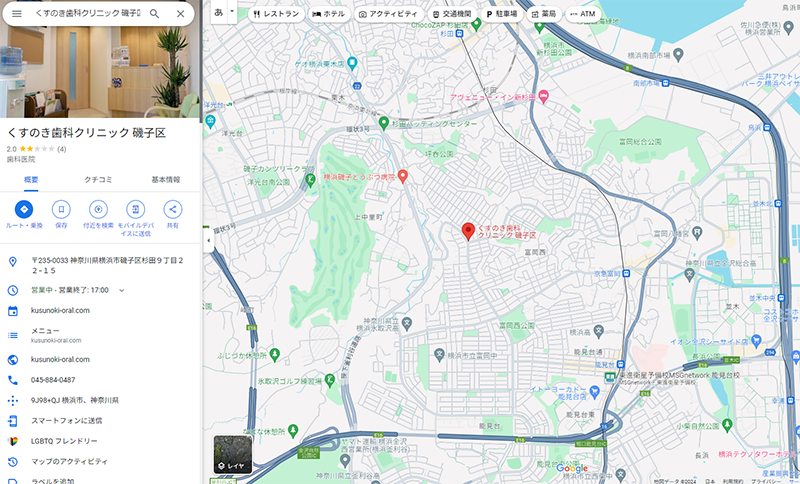Filter map by 駐車場 parking chip
Viewport: 800px width, 484px height.
pos(501,14)
